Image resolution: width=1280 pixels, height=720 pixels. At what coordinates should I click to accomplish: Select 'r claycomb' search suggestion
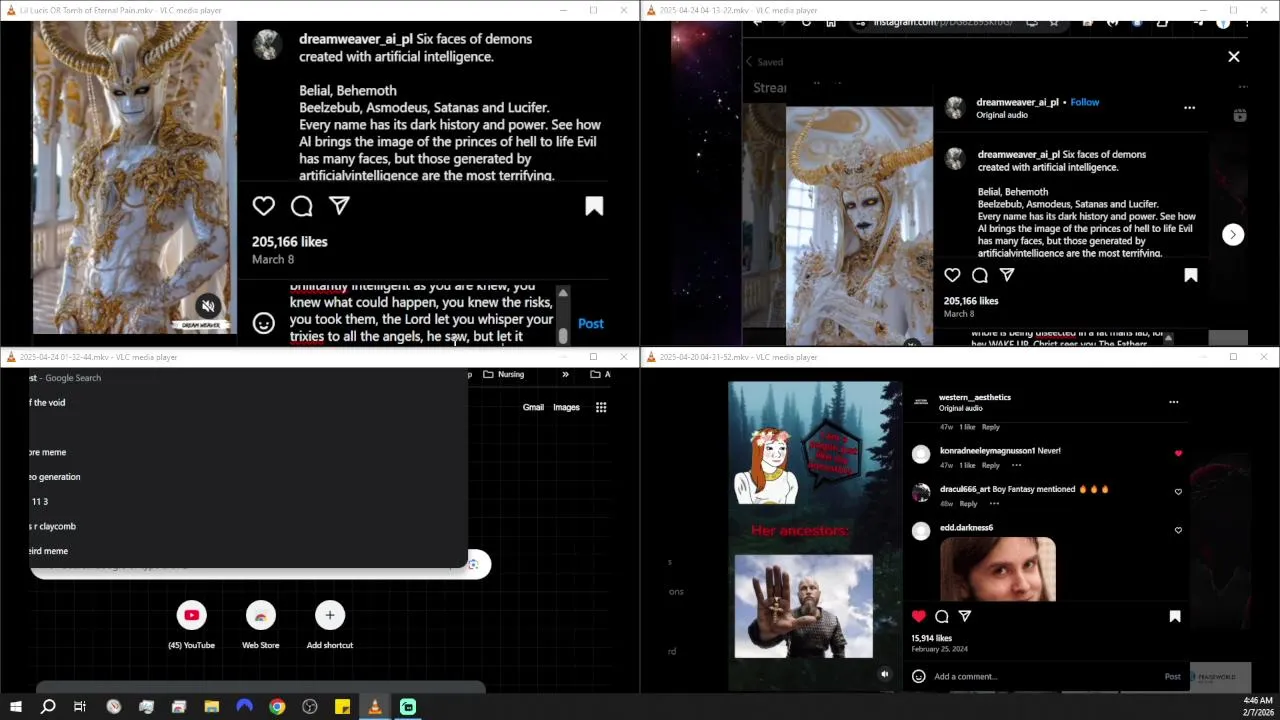click(248, 526)
